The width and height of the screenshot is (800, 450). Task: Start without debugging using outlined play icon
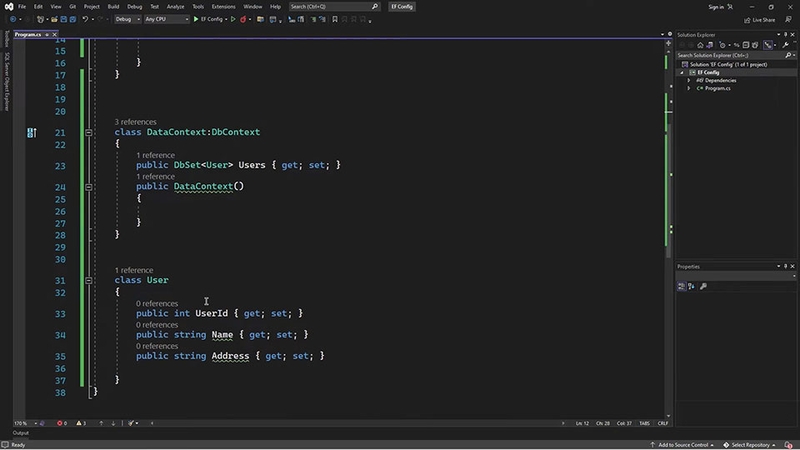tap(233, 19)
